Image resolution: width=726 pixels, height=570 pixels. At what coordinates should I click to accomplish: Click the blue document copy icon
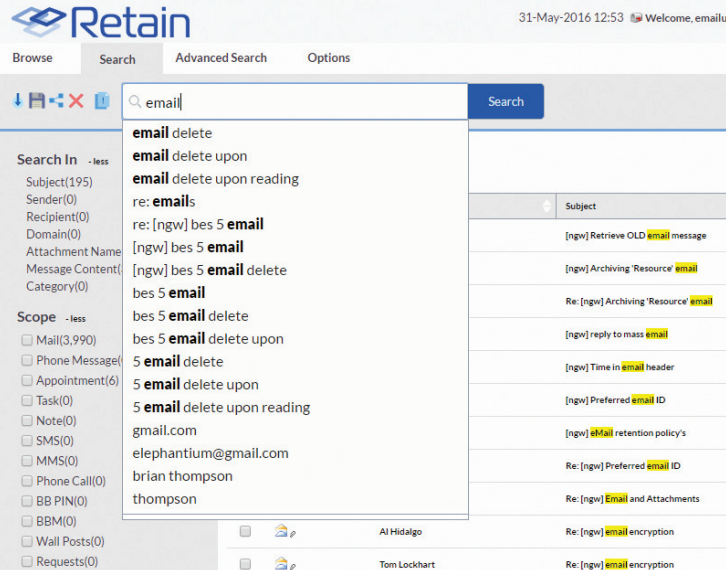point(101,101)
